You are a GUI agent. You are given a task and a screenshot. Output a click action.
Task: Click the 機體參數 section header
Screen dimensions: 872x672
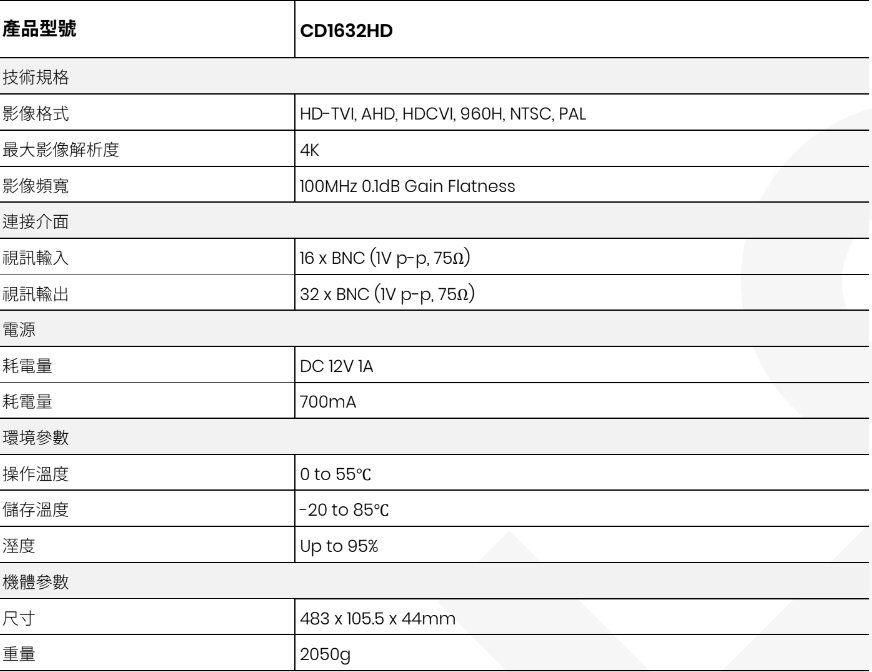pos(434,582)
